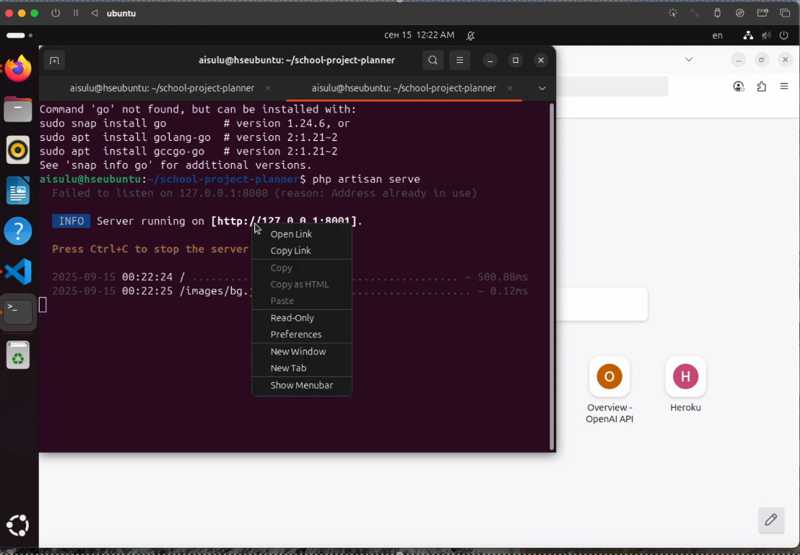Switch to the first terminal tab
The height and width of the screenshot is (555, 800).
[x=160, y=88]
